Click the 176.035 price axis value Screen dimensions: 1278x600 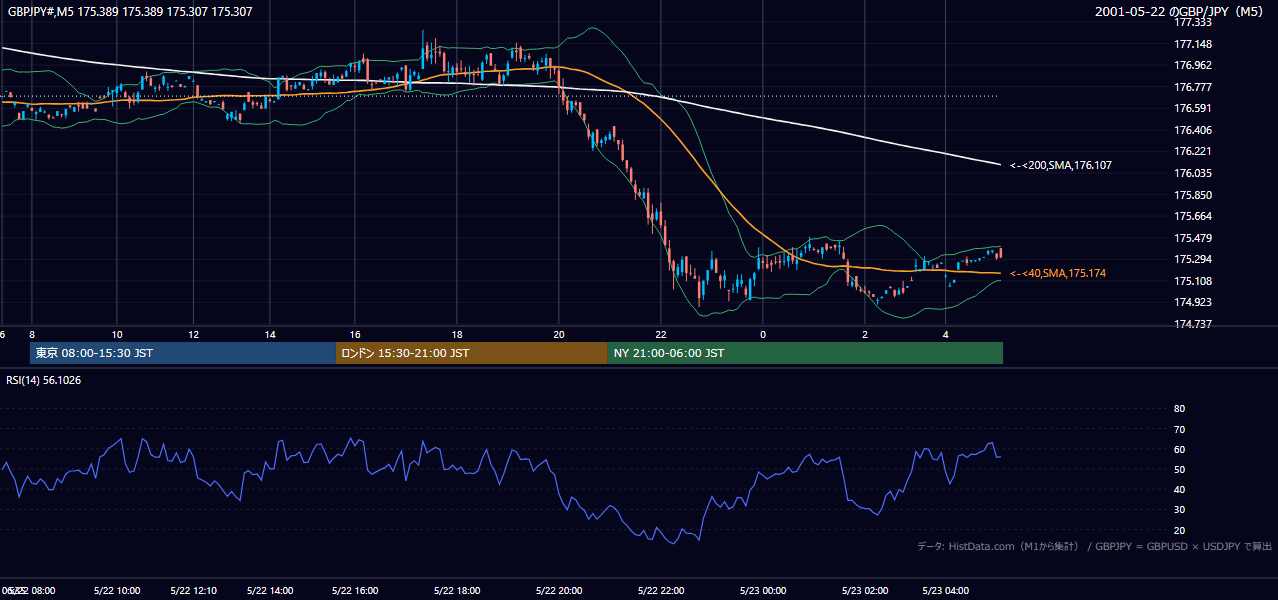[x=1193, y=173]
